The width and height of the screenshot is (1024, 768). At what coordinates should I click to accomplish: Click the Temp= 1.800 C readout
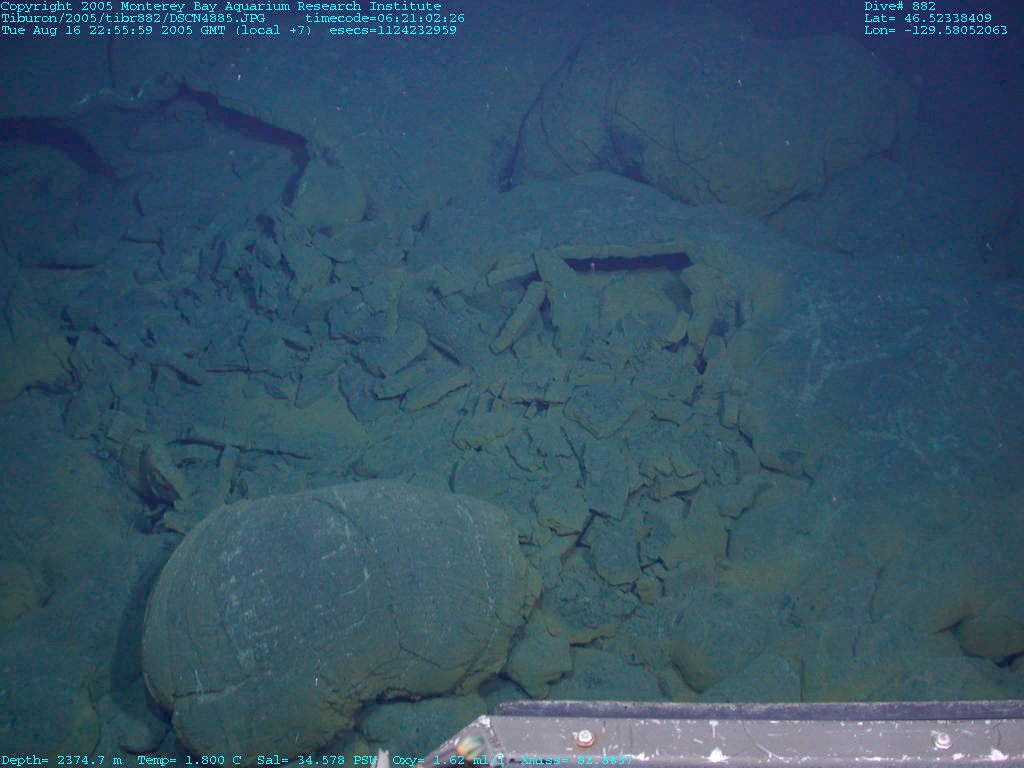point(189,760)
